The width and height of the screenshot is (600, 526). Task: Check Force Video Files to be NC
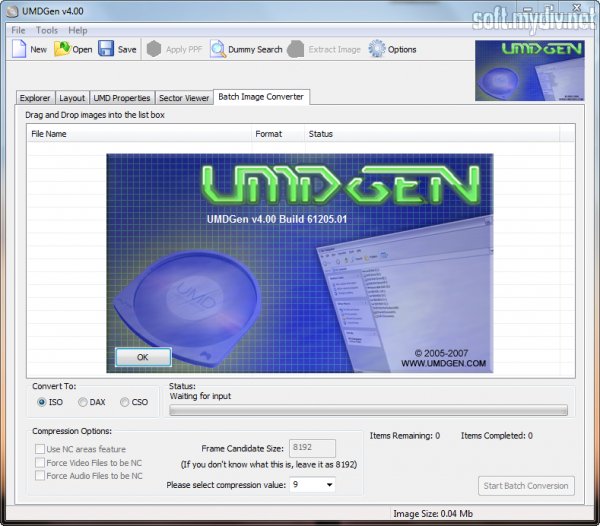pos(40,462)
